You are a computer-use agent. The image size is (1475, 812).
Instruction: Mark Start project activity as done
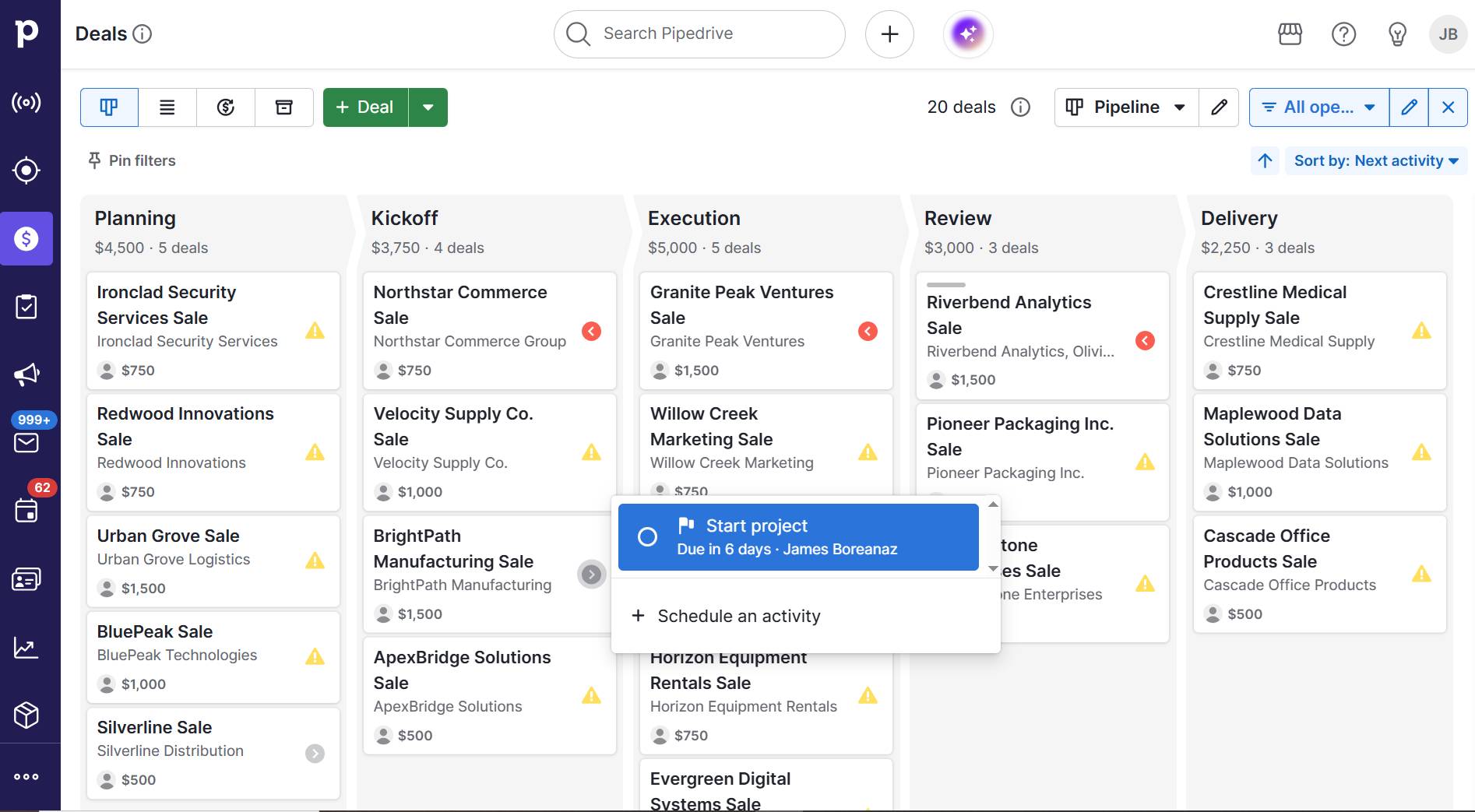tap(647, 537)
